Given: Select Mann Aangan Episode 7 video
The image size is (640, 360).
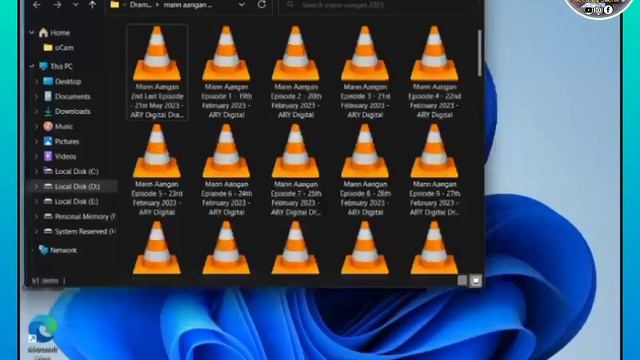Looking at the screenshot, I should pos(296,170).
